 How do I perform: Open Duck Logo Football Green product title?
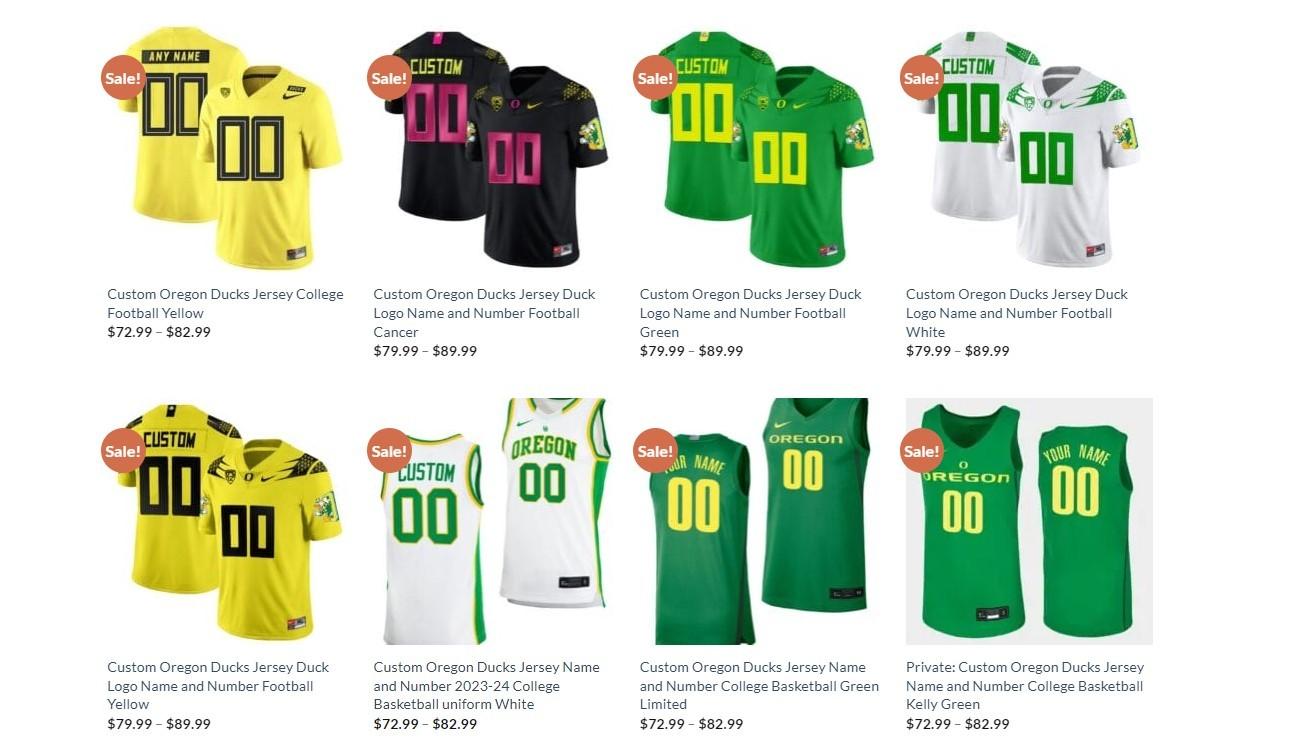751,313
